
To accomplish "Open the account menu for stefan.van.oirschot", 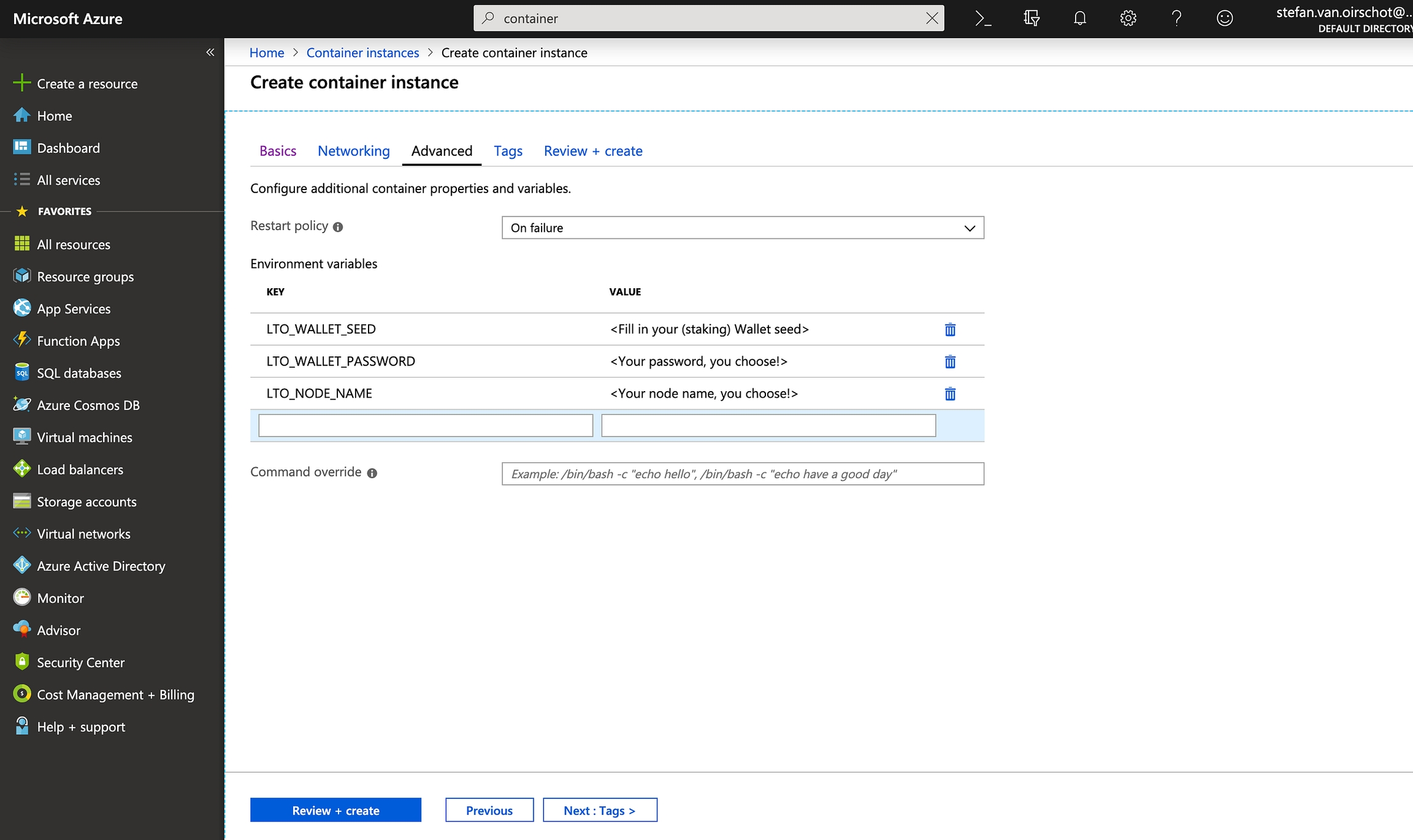I will [1344, 18].
